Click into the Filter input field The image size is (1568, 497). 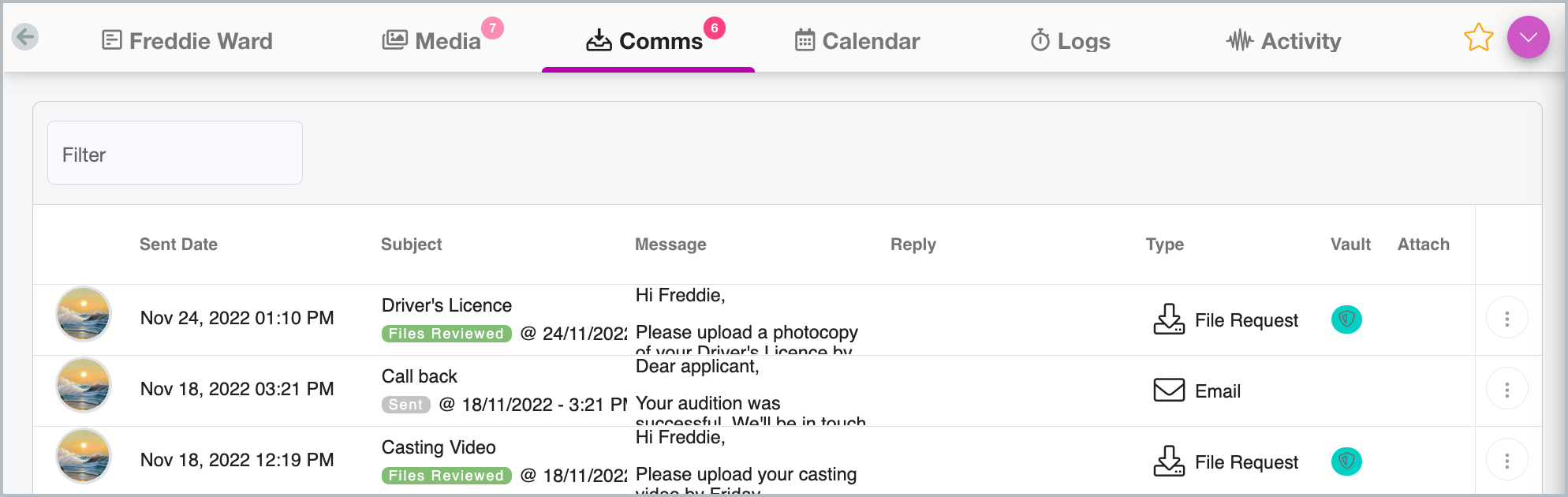175,153
